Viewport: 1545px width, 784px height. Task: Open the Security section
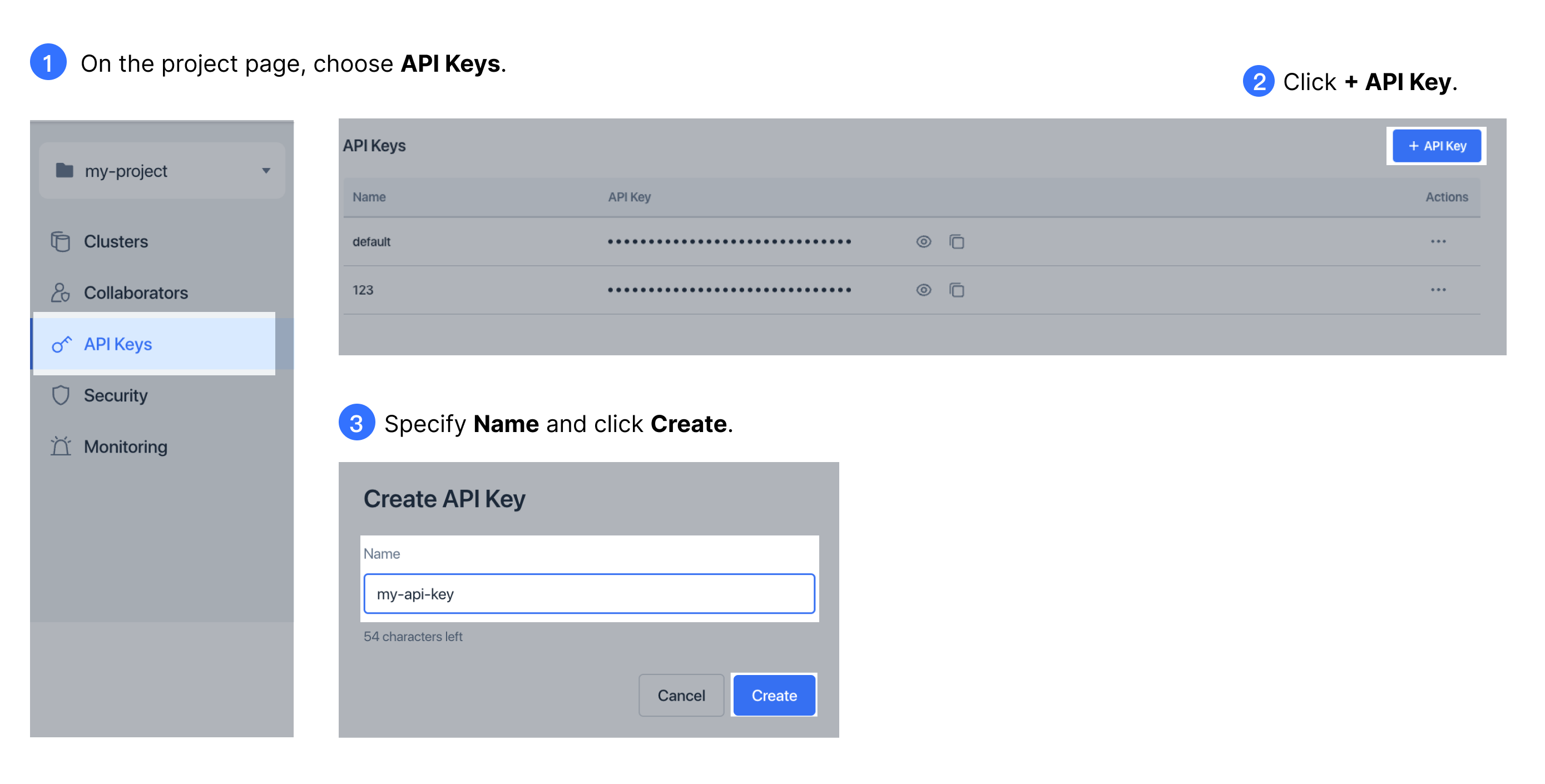point(116,395)
